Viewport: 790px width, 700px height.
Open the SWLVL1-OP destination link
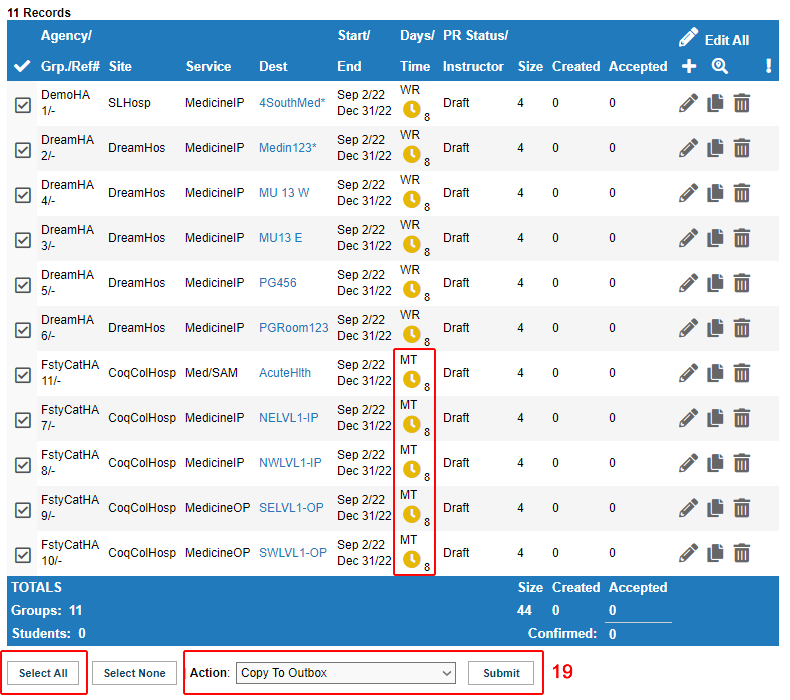(293, 553)
